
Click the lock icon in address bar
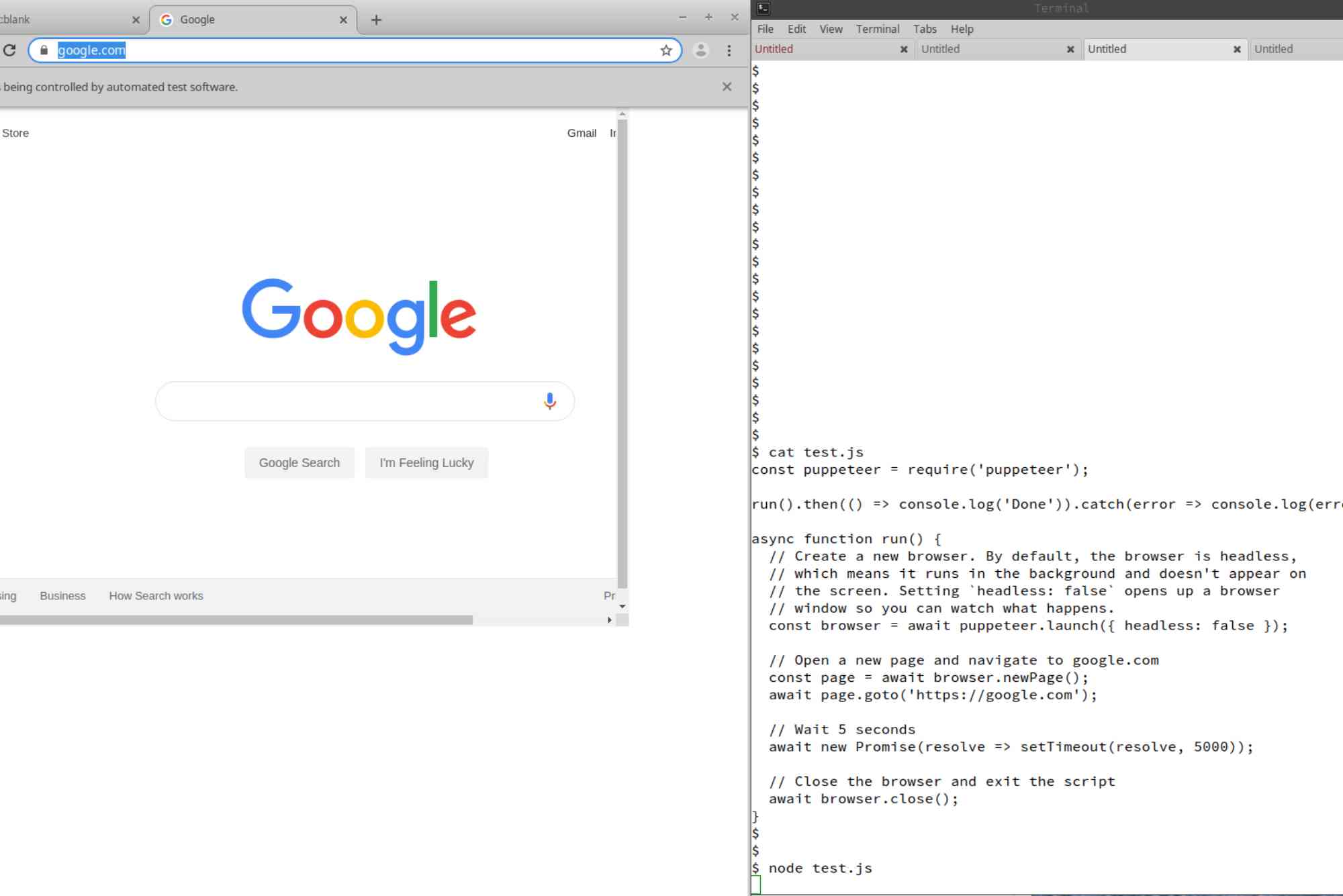44,50
